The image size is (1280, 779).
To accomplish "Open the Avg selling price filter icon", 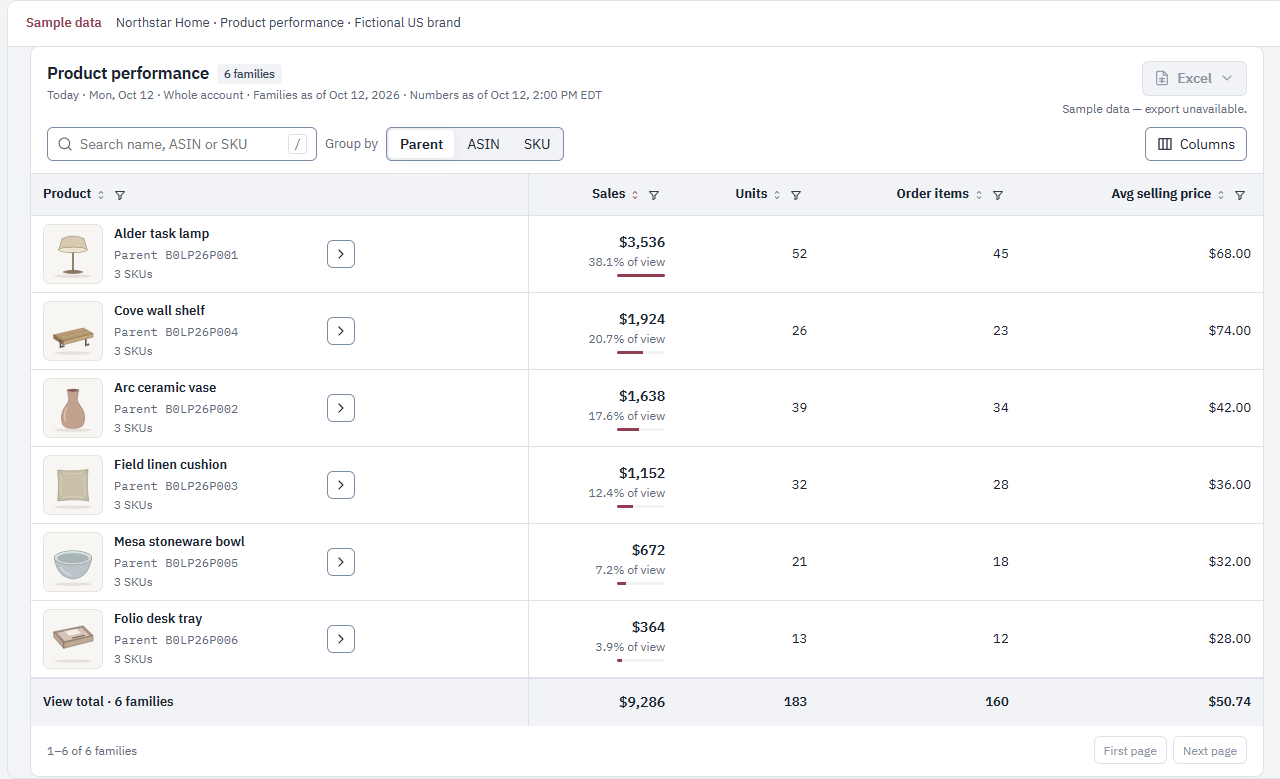I will [x=1240, y=195].
